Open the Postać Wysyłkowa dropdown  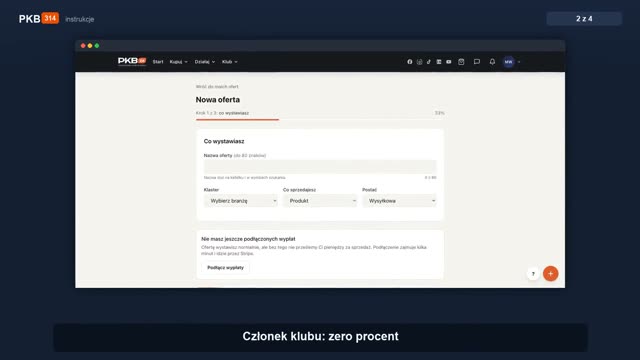(399, 201)
